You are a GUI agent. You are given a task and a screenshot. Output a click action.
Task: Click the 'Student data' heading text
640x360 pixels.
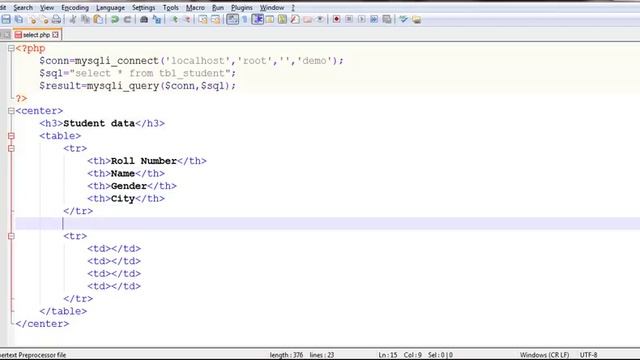[x=99, y=123]
